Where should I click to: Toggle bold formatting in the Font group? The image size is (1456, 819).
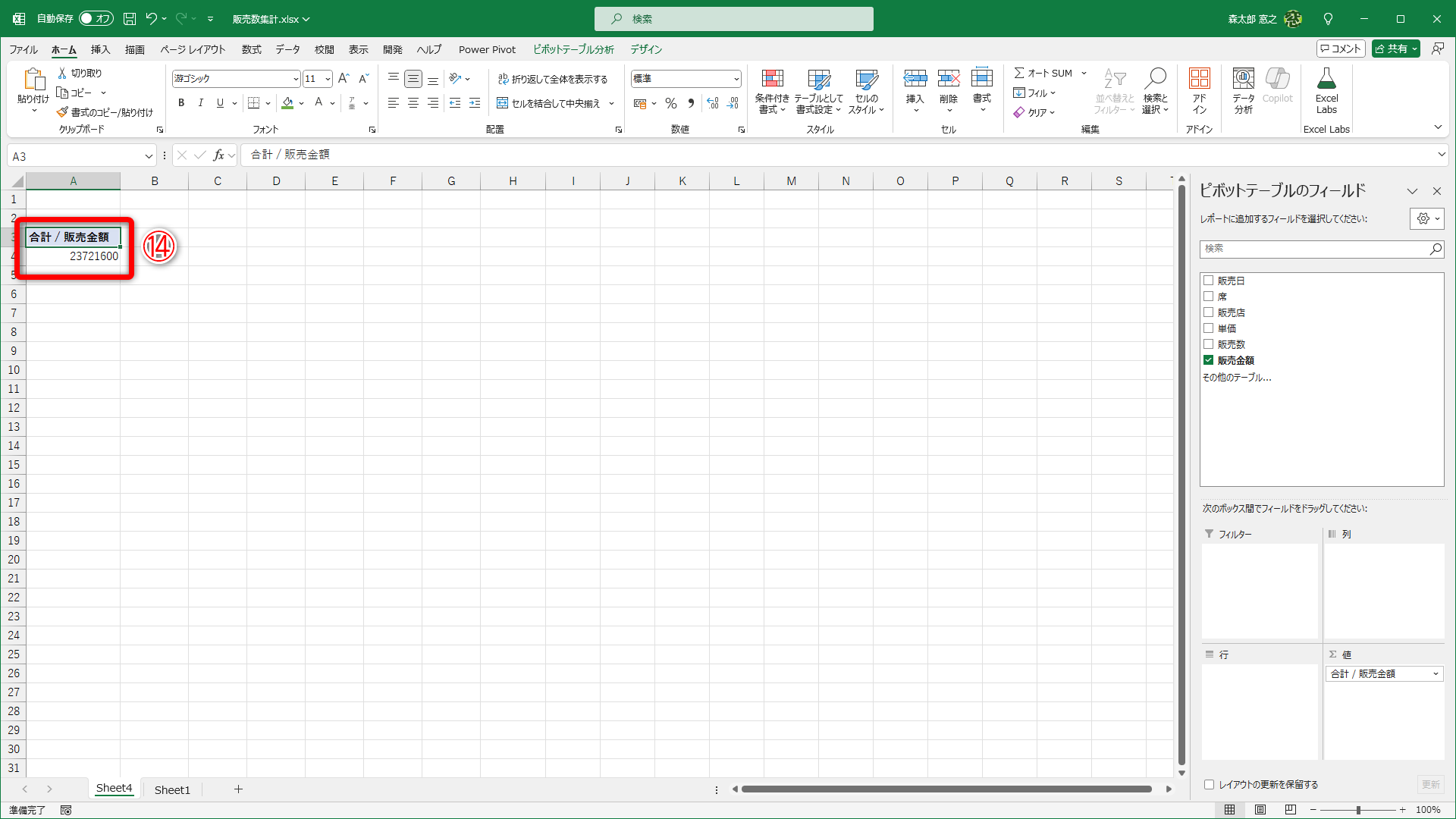(x=181, y=103)
